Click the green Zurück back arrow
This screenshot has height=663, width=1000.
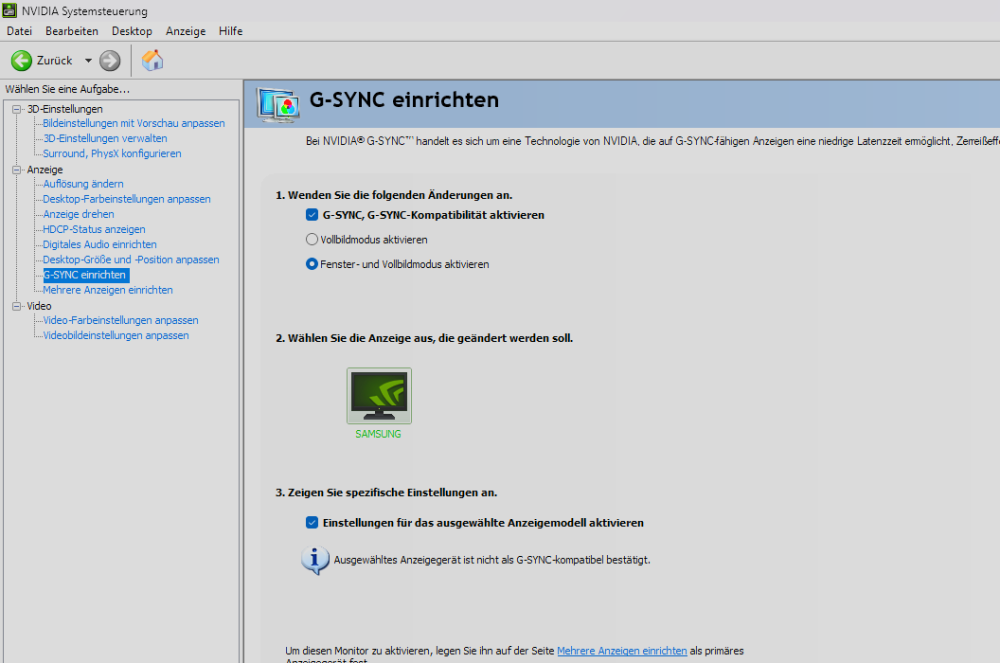(x=21, y=61)
